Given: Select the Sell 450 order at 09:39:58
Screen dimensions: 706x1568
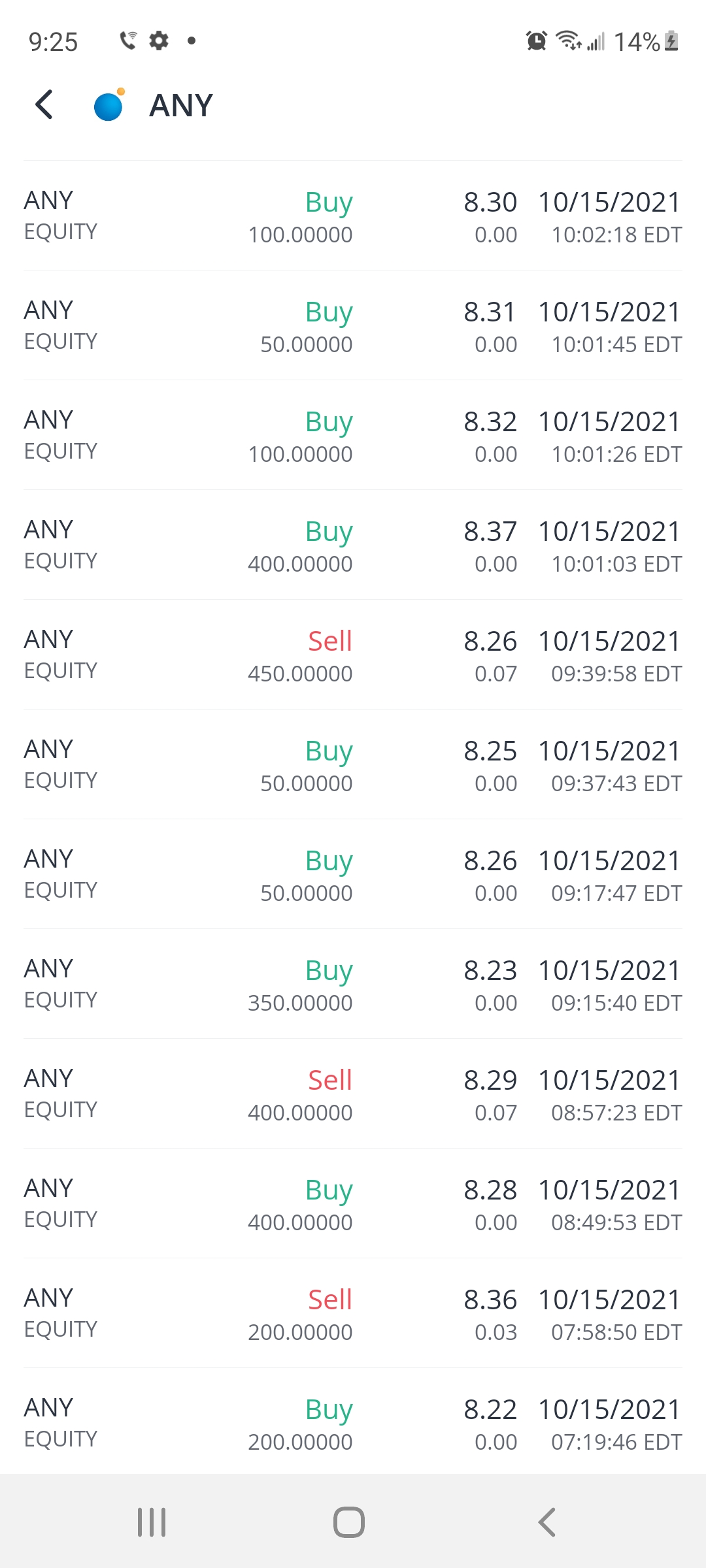Looking at the screenshot, I should click(x=353, y=655).
